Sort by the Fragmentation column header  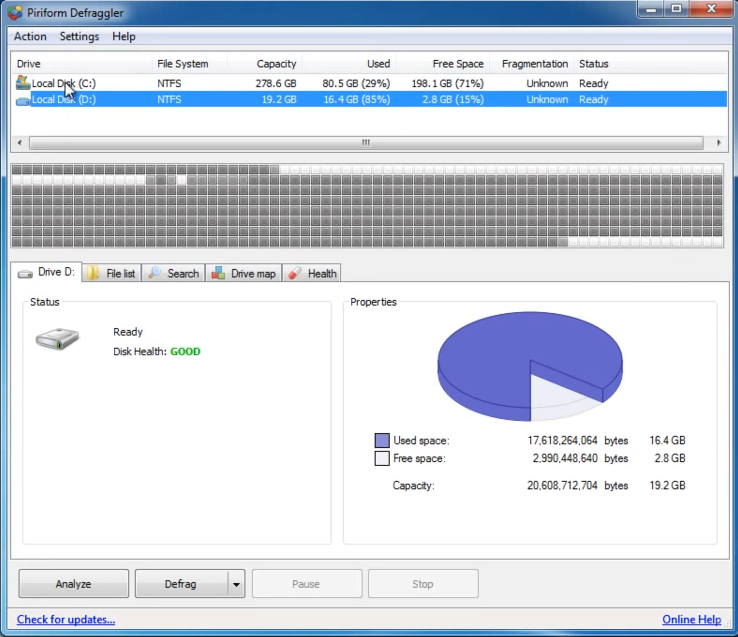pyautogui.click(x=531, y=64)
